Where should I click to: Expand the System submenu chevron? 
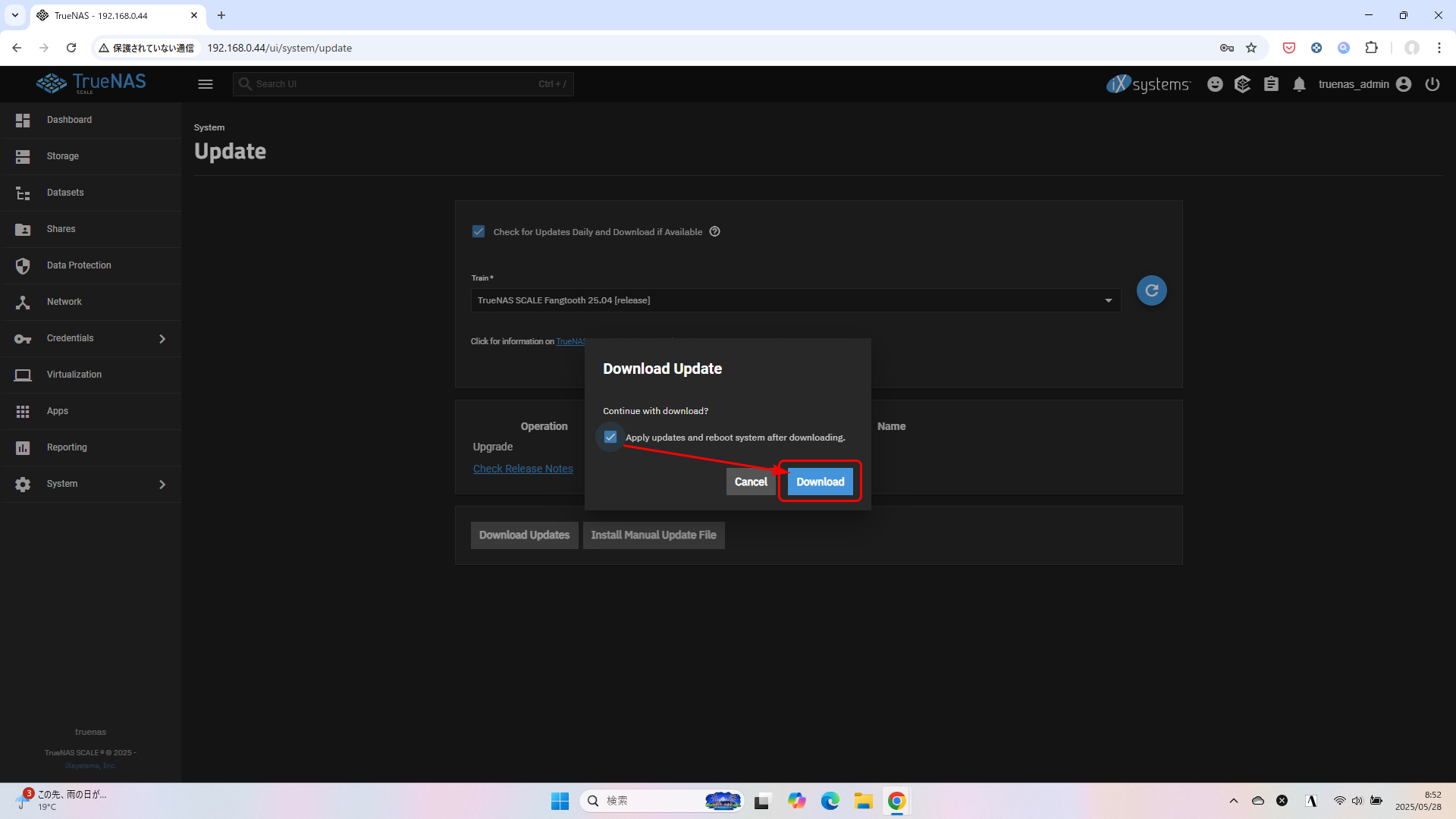click(162, 484)
